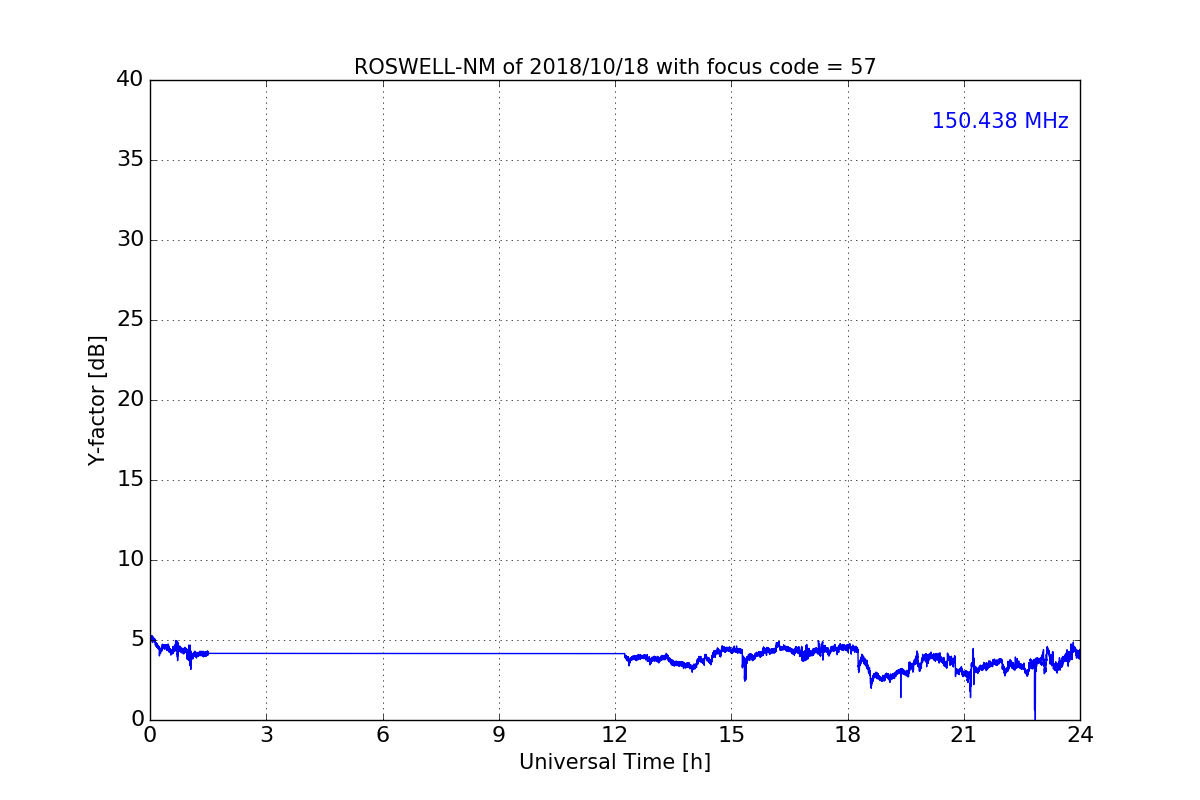Click the x-axis tick label 18
Screen dimensions: 1200x800
click(x=848, y=735)
